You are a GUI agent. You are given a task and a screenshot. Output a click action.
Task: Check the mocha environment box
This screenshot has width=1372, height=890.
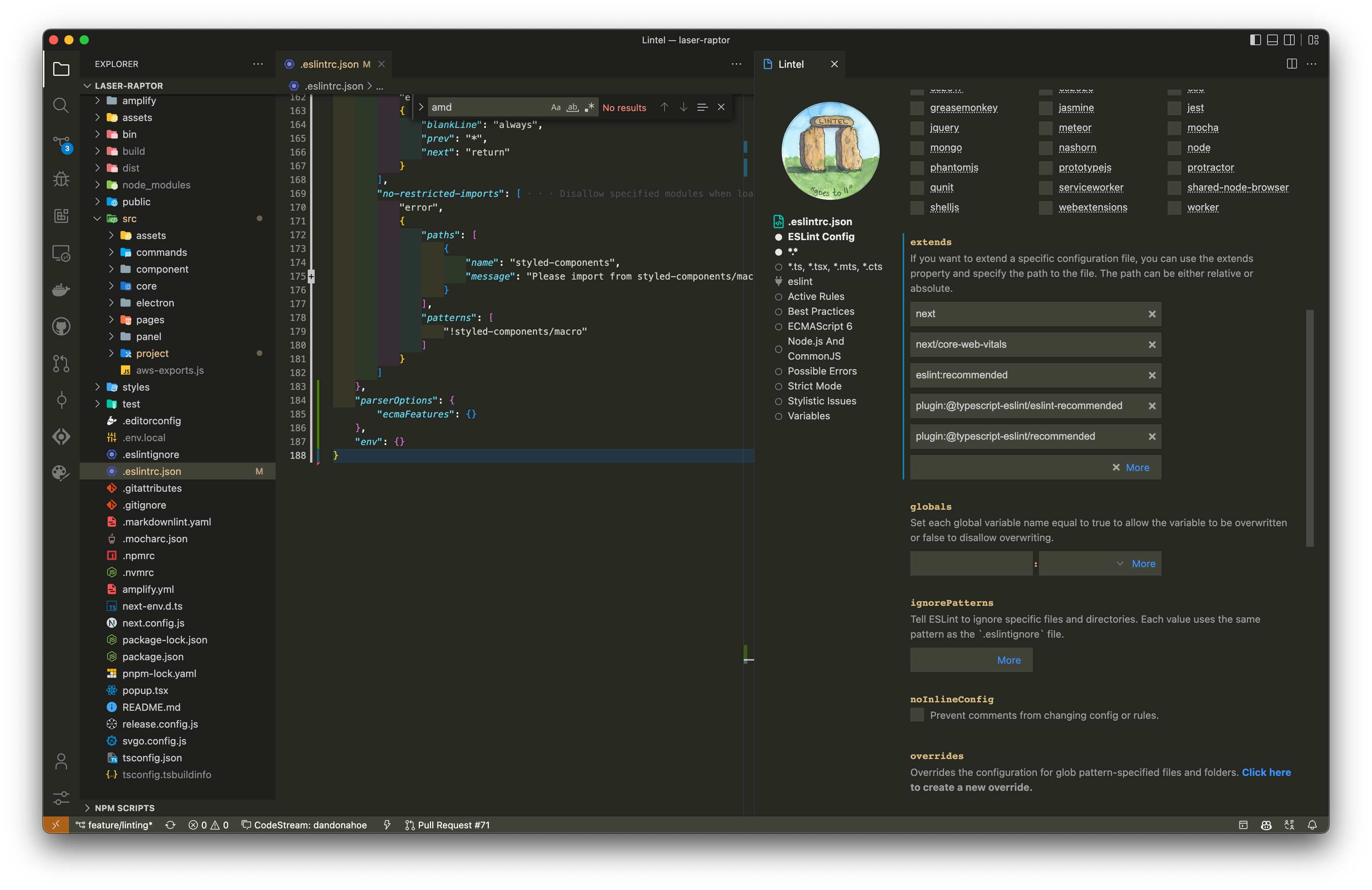pyautogui.click(x=1174, y=128)
